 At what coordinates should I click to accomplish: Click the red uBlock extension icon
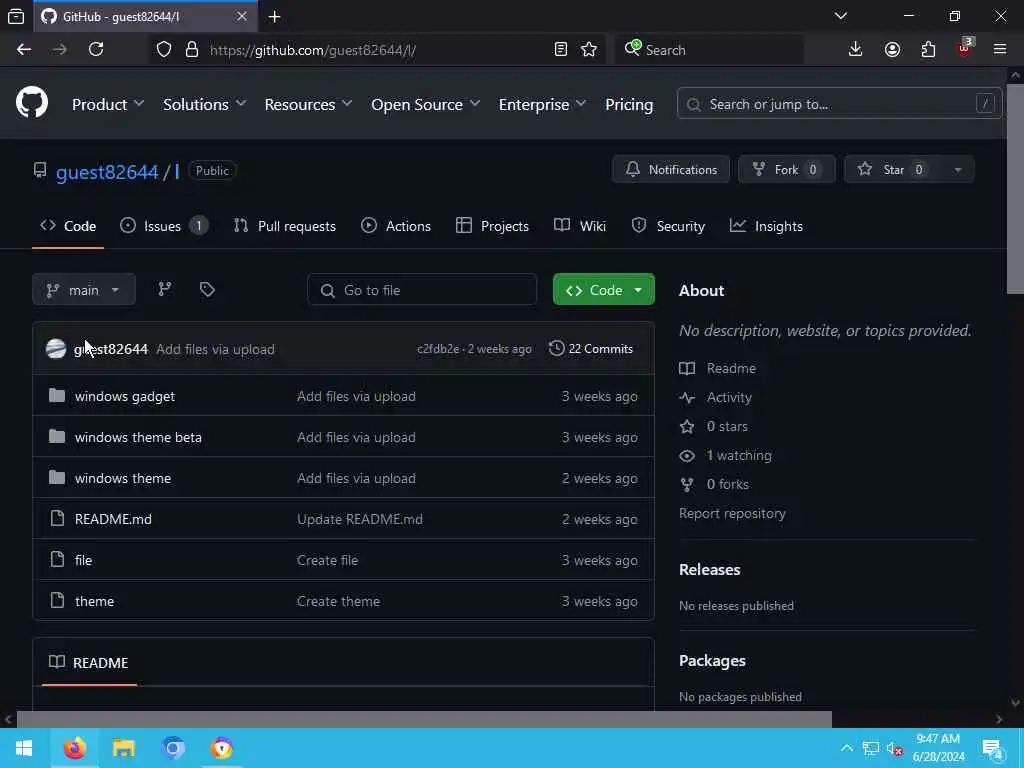(965, 48)
